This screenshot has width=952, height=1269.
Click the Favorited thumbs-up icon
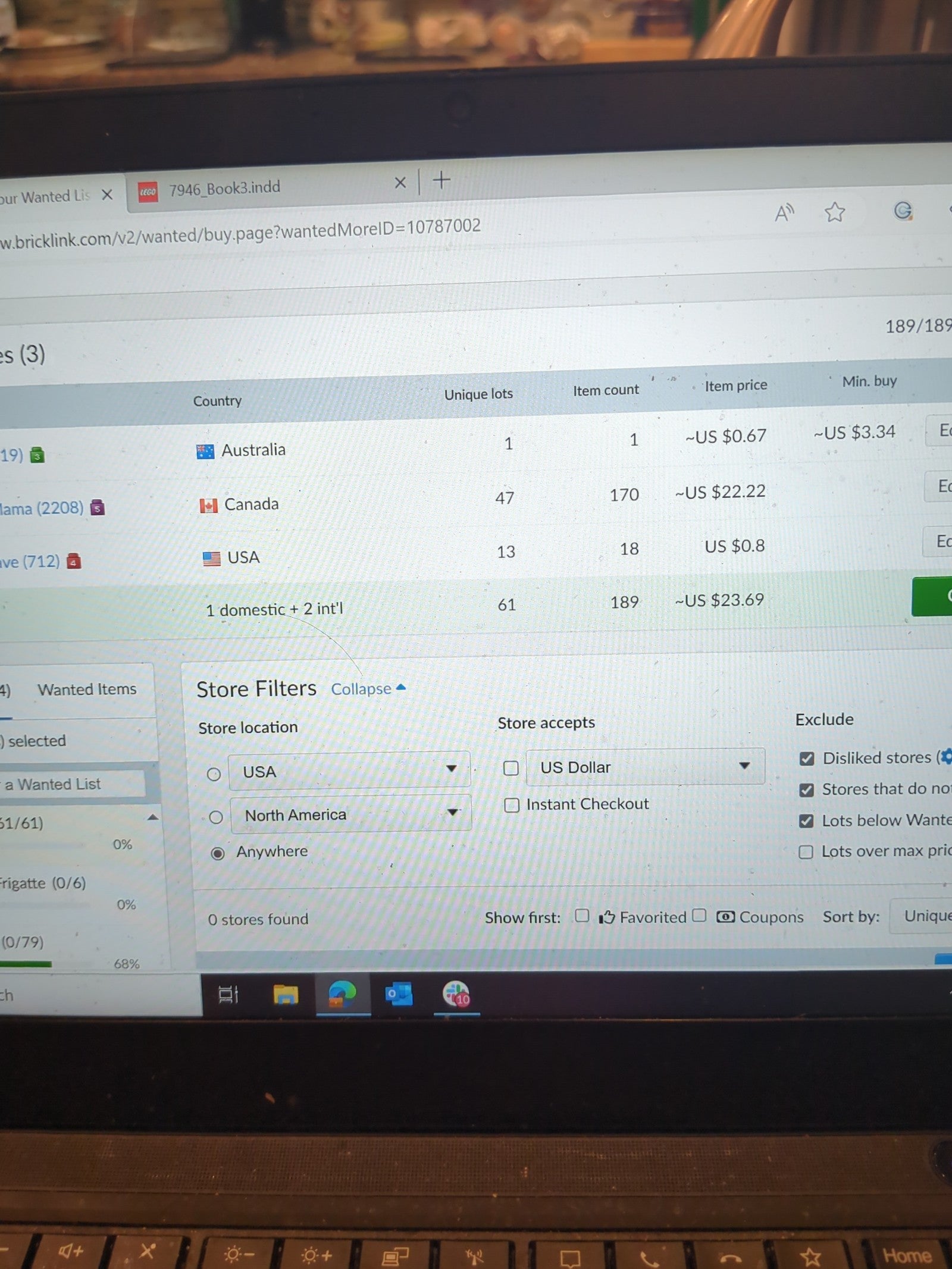(x=606, y=917)
